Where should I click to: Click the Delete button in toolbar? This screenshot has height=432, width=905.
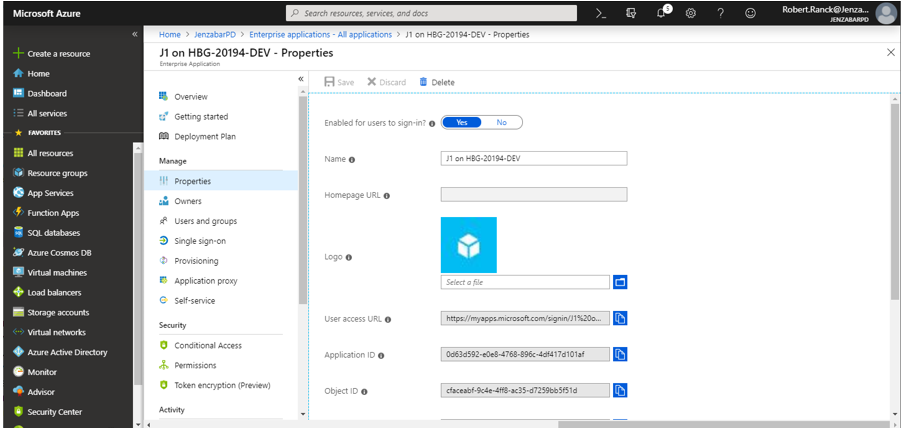tap(436, 82)
